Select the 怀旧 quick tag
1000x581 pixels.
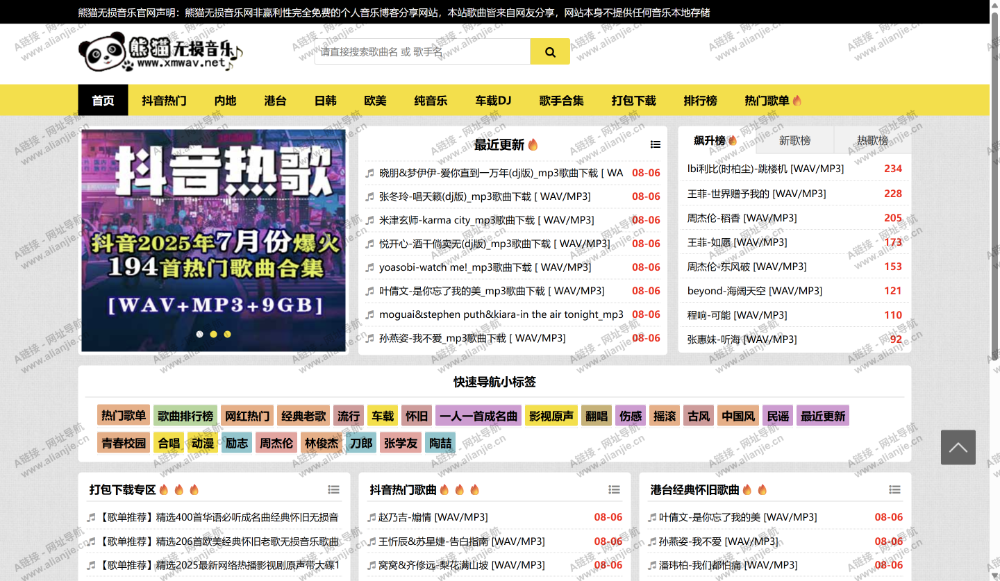(x=416, y=416)
